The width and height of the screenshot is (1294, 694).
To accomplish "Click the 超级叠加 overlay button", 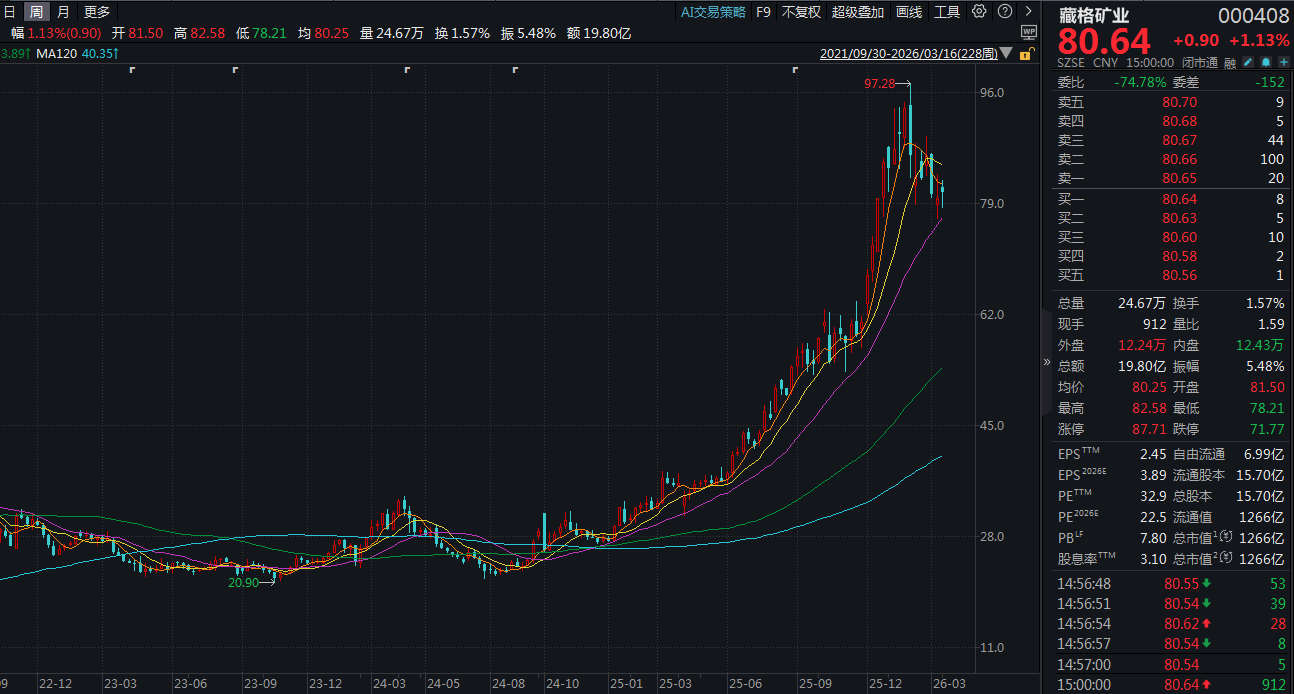I will tap(858, 12).
